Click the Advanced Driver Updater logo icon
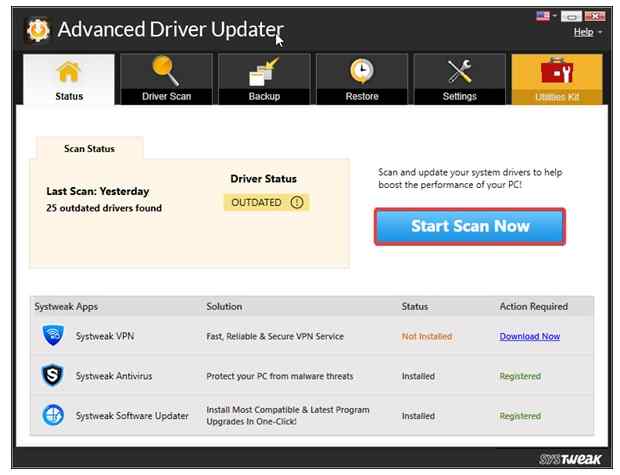 (x=36, y=29)
